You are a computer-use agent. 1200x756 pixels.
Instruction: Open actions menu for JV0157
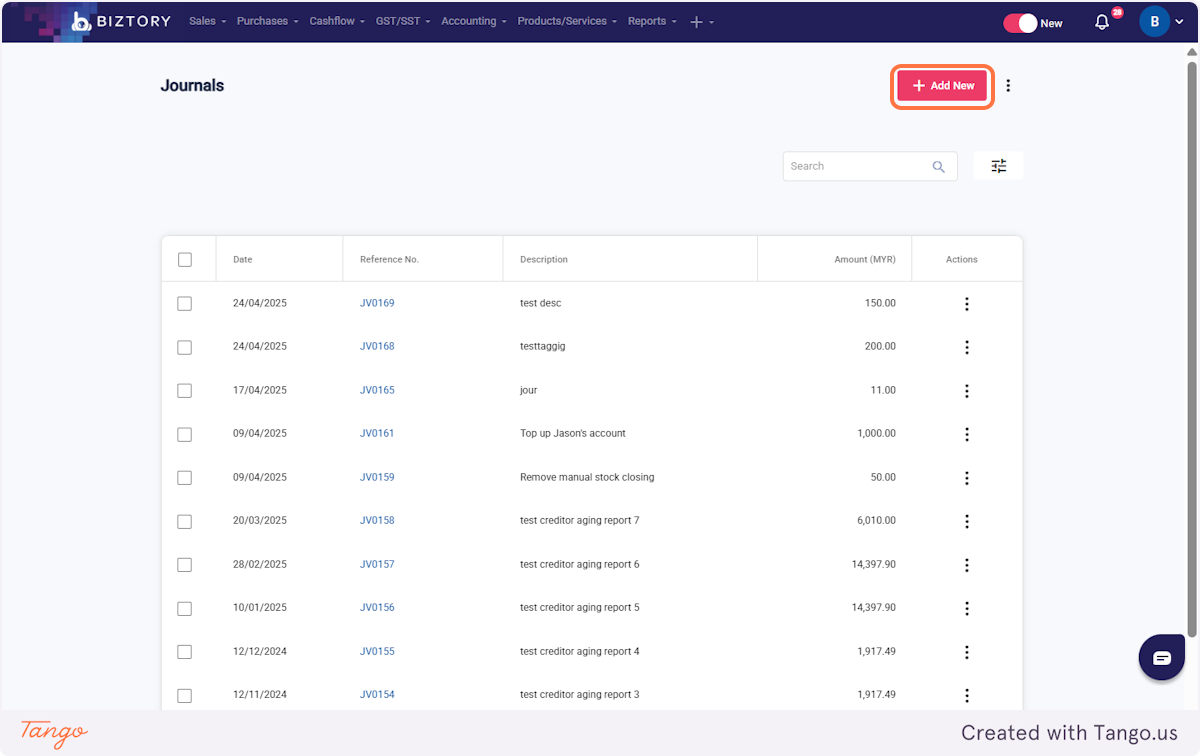967,565
